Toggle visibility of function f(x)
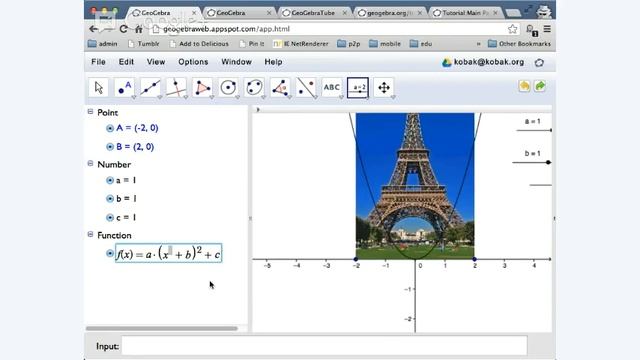Viewport: 640px width, 360px height. pos(110,253)
